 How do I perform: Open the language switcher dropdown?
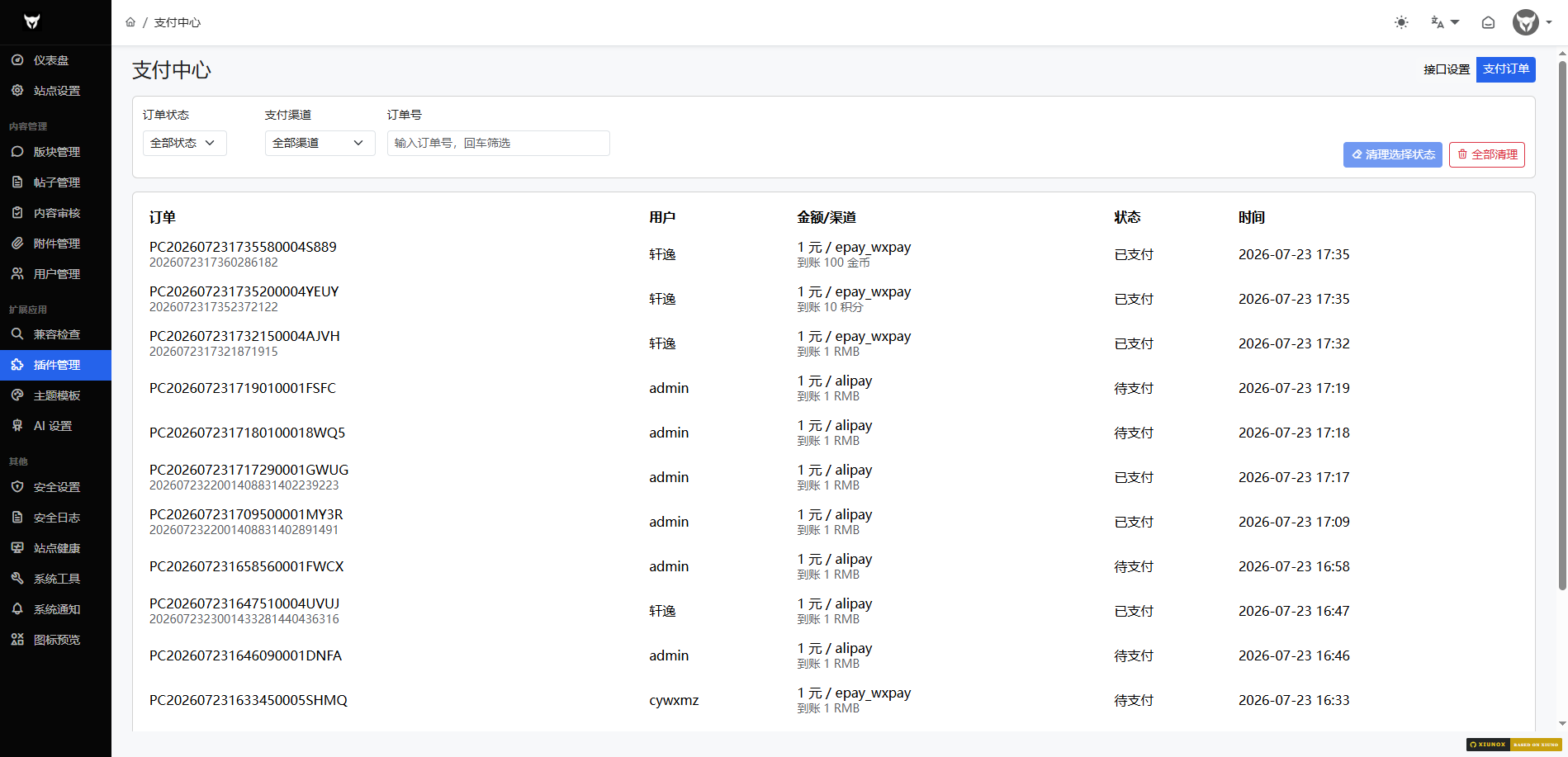click(1445, 22)
